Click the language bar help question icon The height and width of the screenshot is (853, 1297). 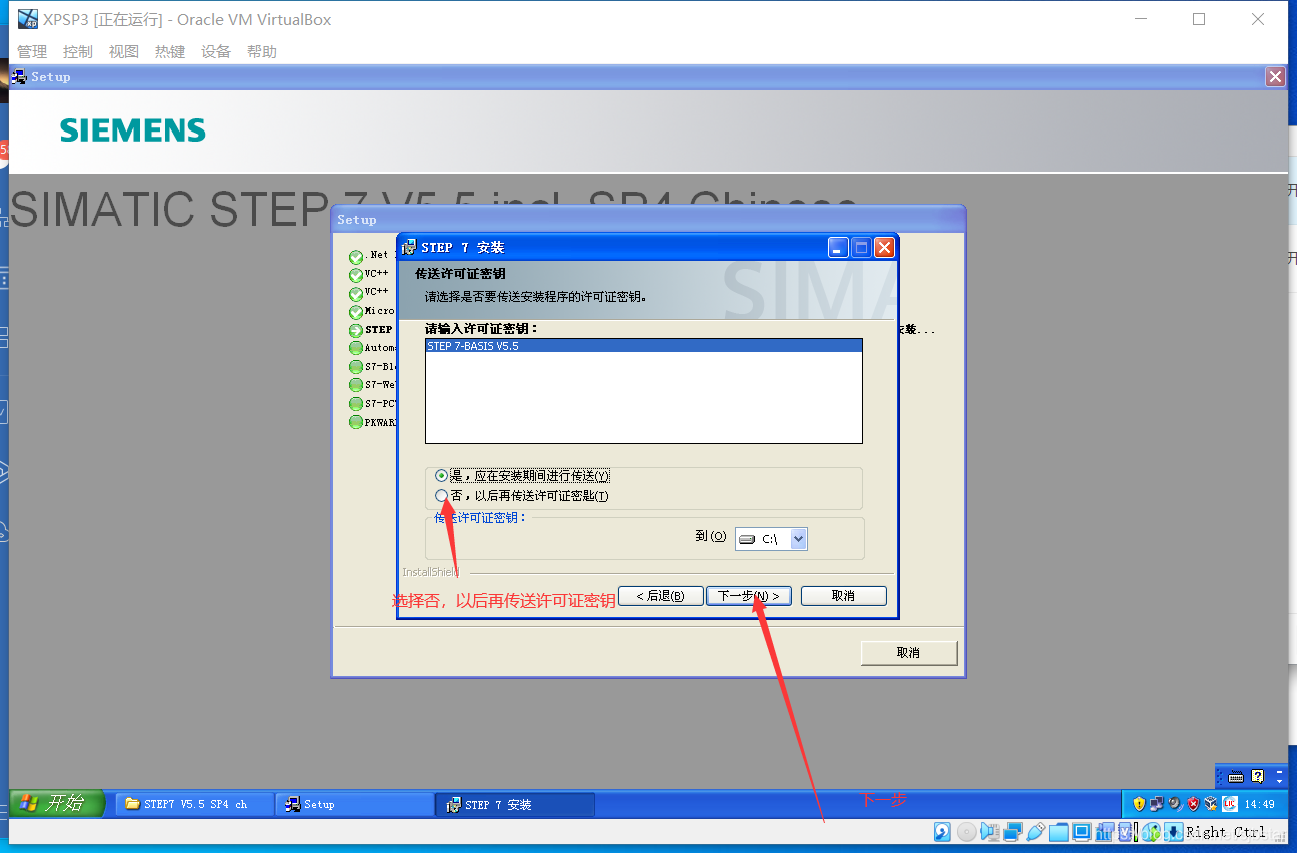[1258, 776]
